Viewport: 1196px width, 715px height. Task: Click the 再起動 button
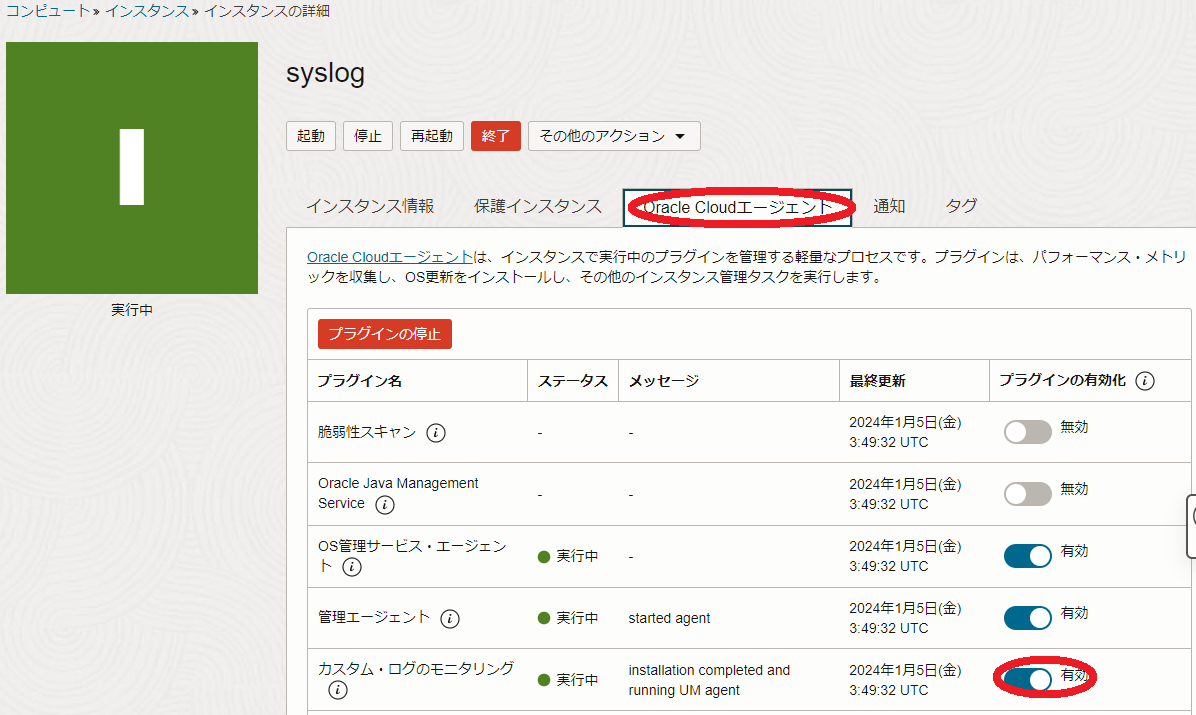[432, 136]
